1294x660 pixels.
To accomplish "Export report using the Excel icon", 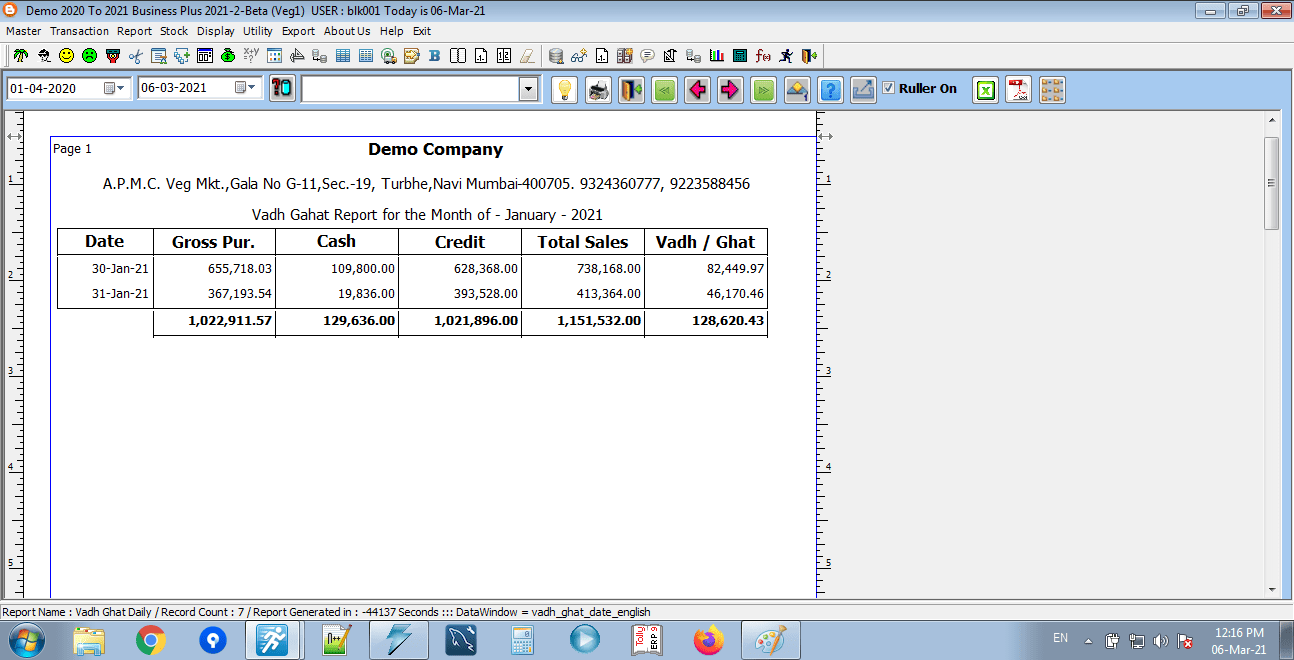I will click(x=986, y=90).
